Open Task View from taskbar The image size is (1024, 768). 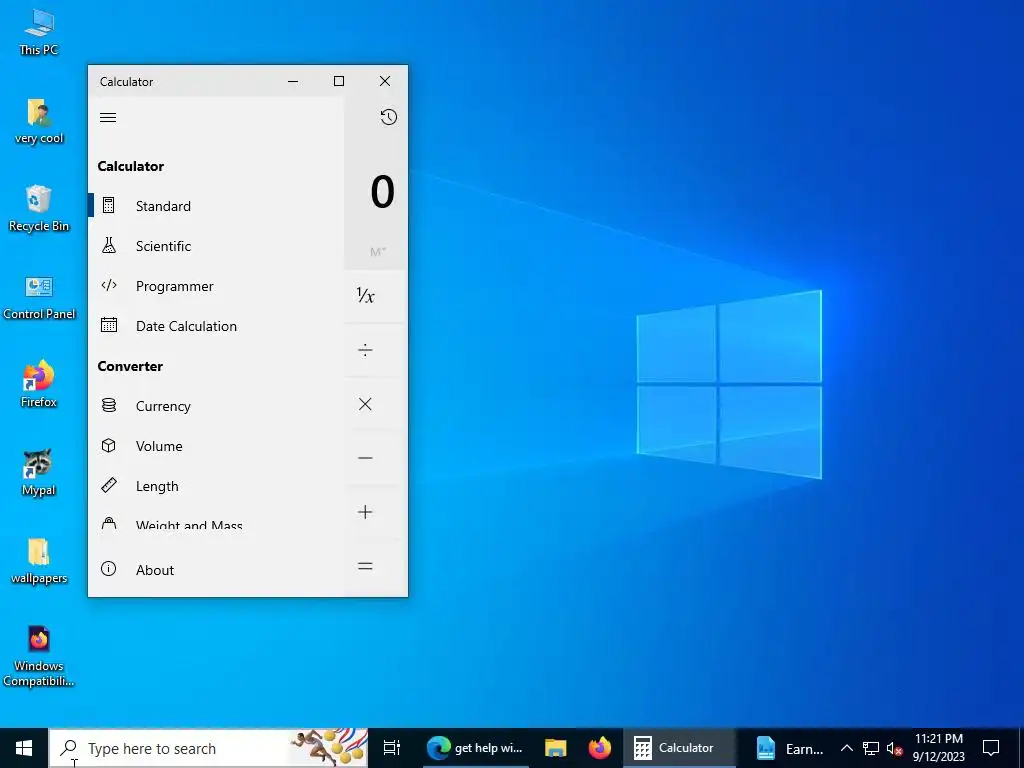pos(392,748)
